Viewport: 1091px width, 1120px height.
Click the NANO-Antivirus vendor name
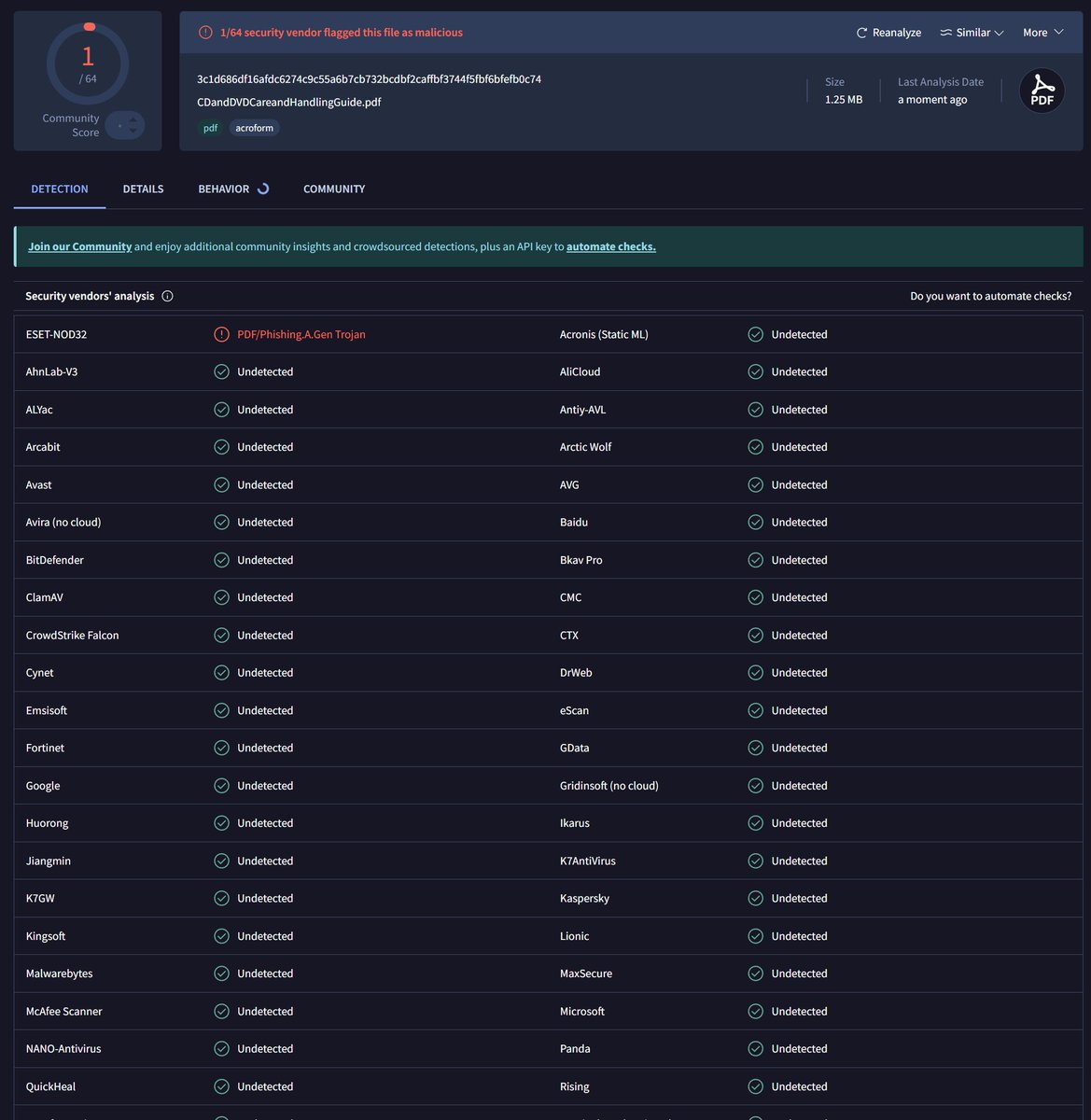(63, 1048)
